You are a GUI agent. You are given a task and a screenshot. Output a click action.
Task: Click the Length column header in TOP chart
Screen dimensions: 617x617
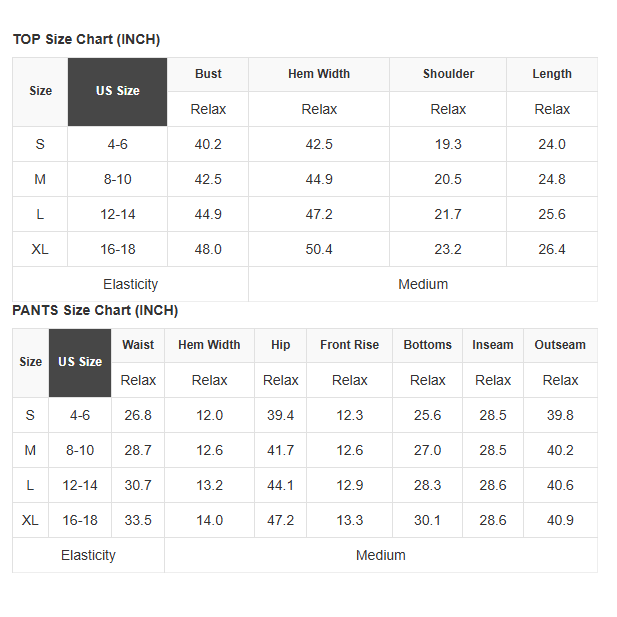(552, 74)
